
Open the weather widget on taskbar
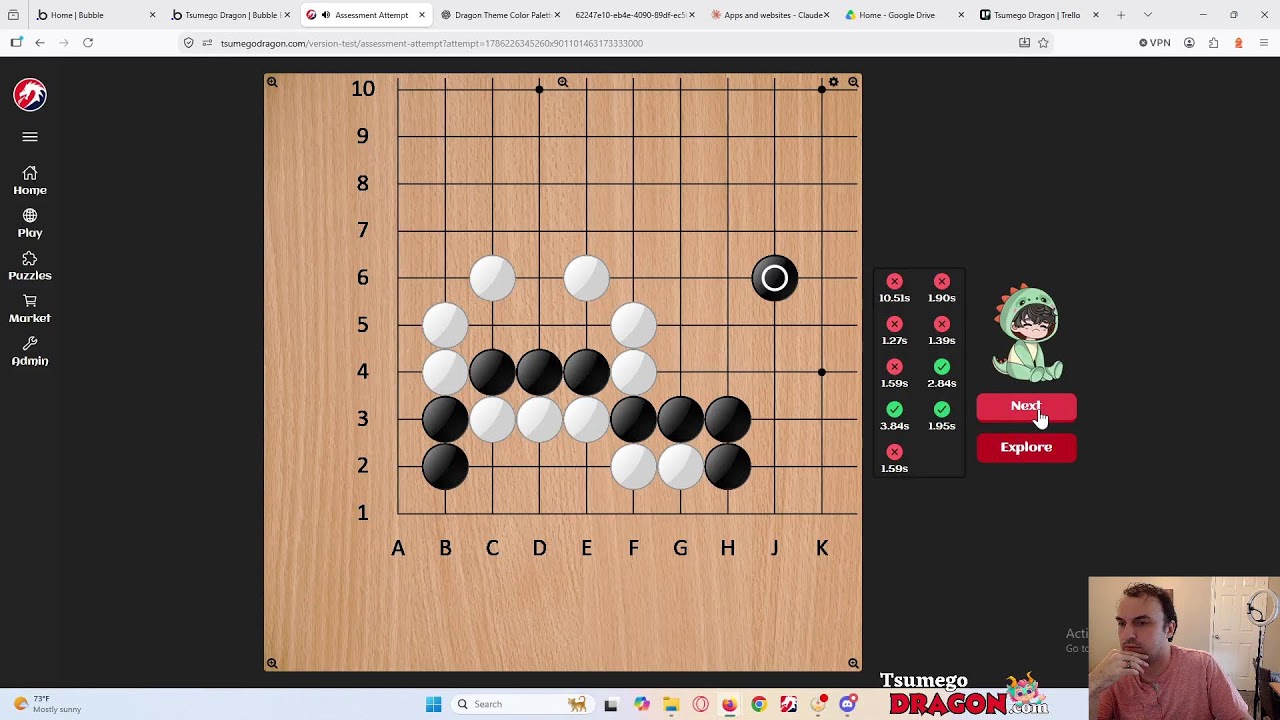[x=45, y=704]
